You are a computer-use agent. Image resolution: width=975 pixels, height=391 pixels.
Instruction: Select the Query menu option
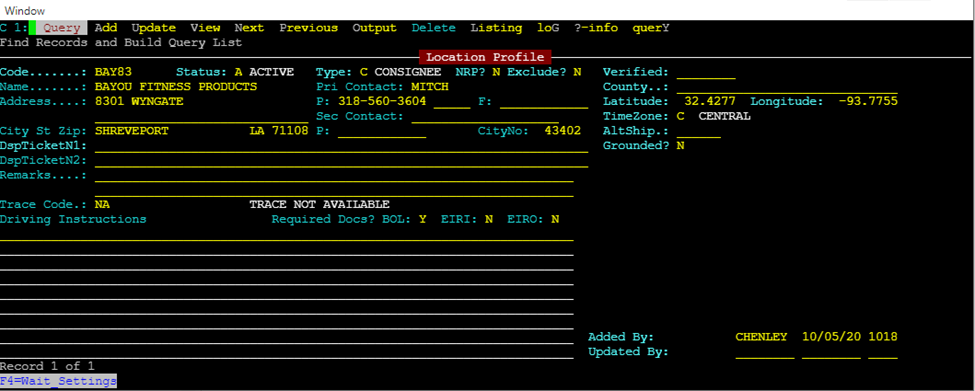(62, 28)
